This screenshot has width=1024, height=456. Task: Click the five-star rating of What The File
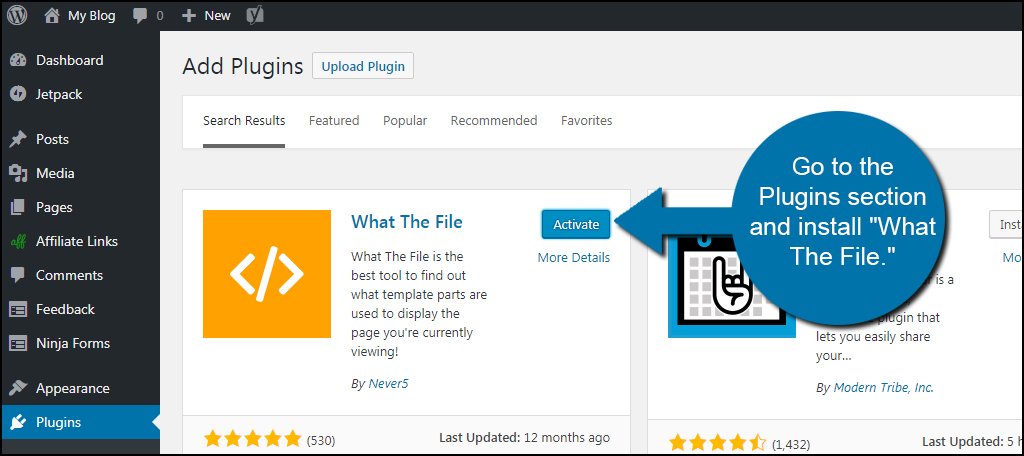(x=253, y=438)
